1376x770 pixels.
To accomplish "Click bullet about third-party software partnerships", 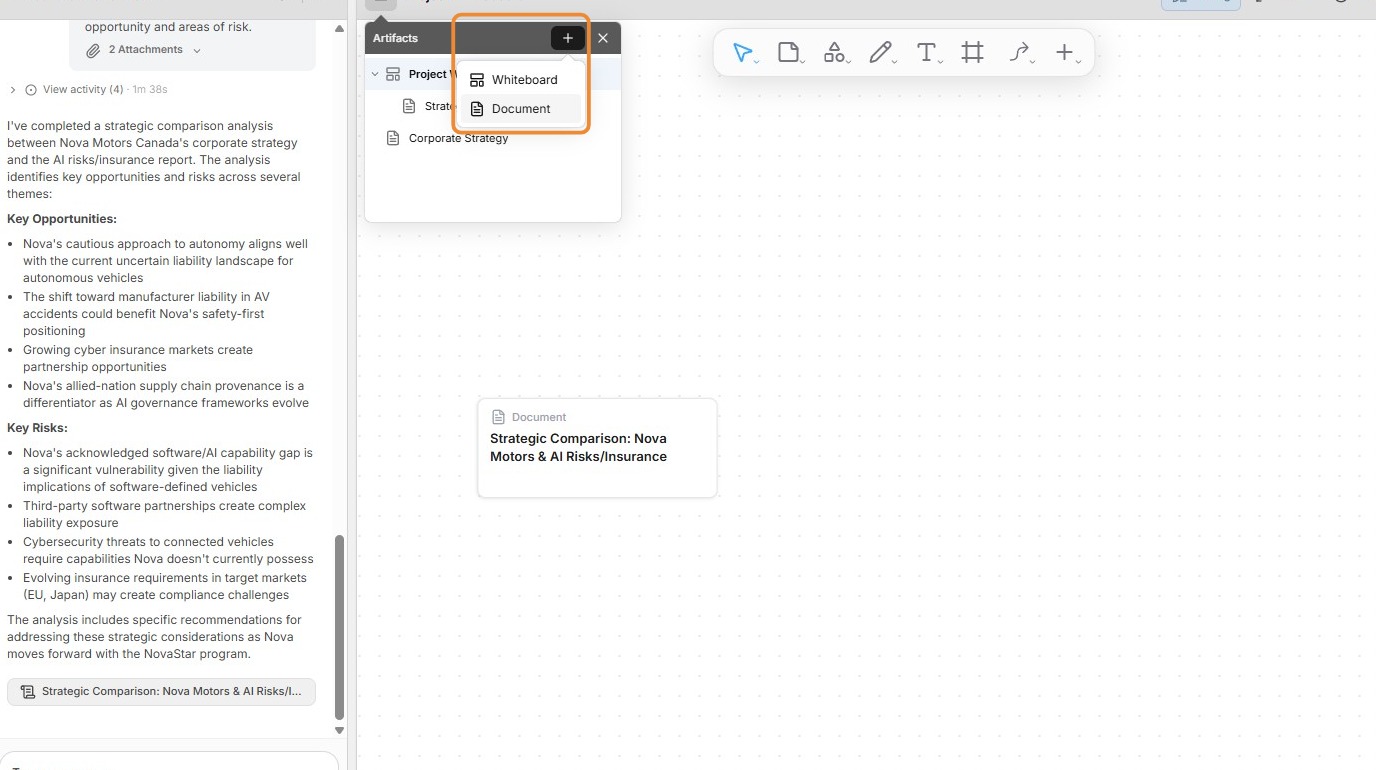I will pos(167,514).
